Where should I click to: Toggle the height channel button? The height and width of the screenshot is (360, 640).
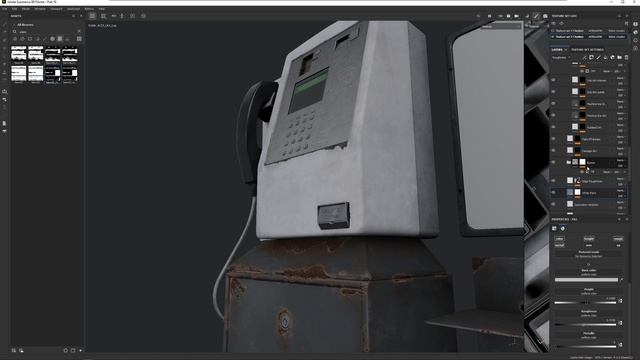pos(589,239)
